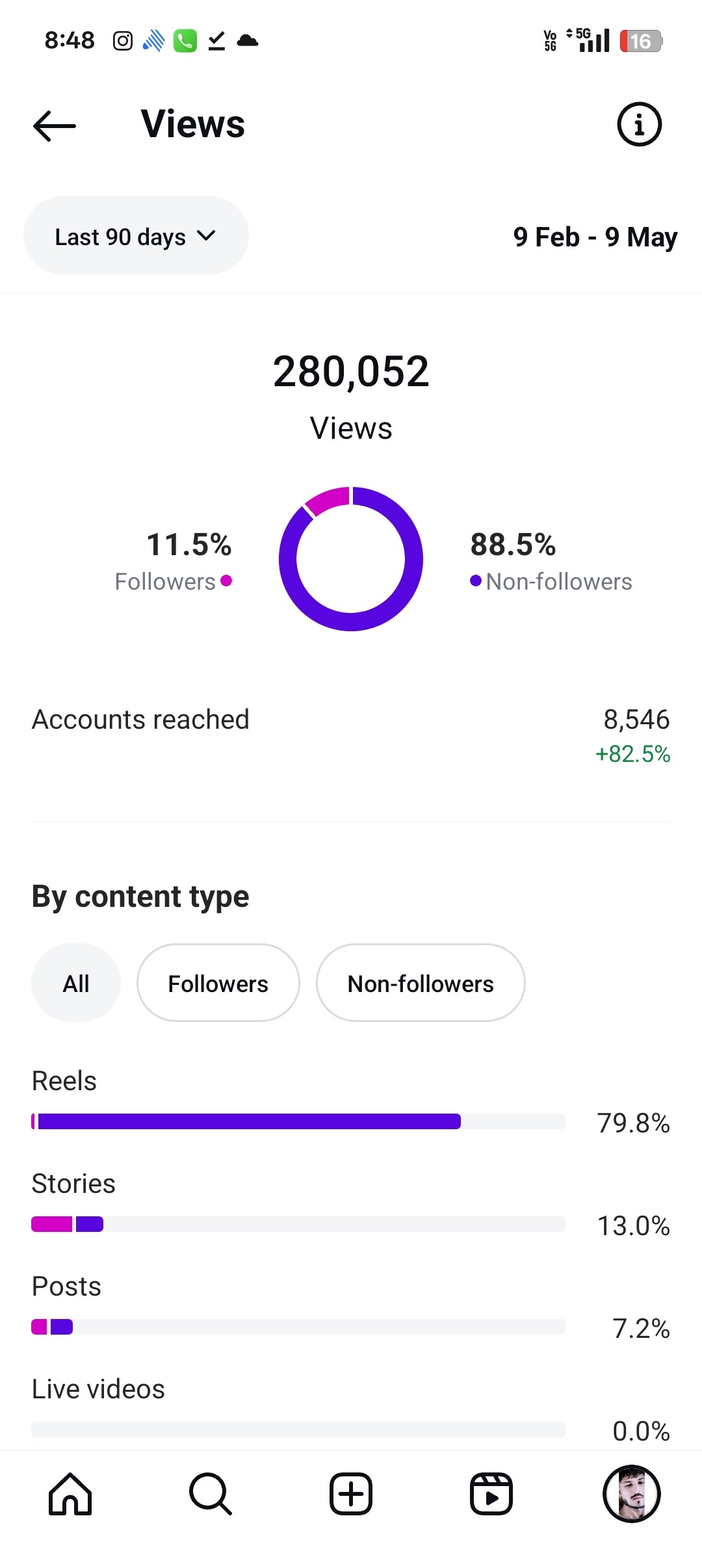Open the Search magnifier icon
Image resolution: width=702 pixels, height=1568 pixels.
[211, 1494]
